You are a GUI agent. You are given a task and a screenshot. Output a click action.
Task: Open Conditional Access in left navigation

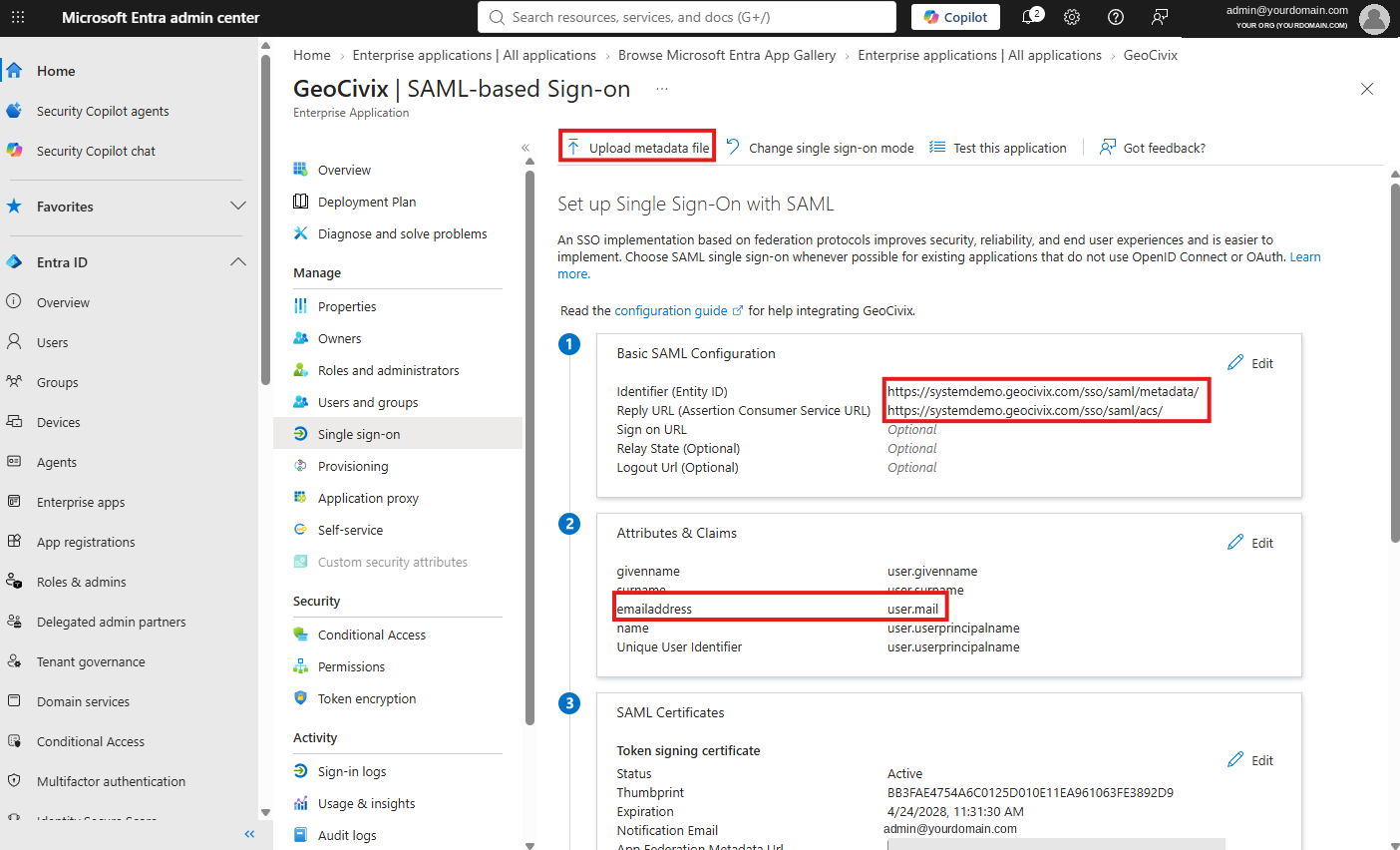91,741
